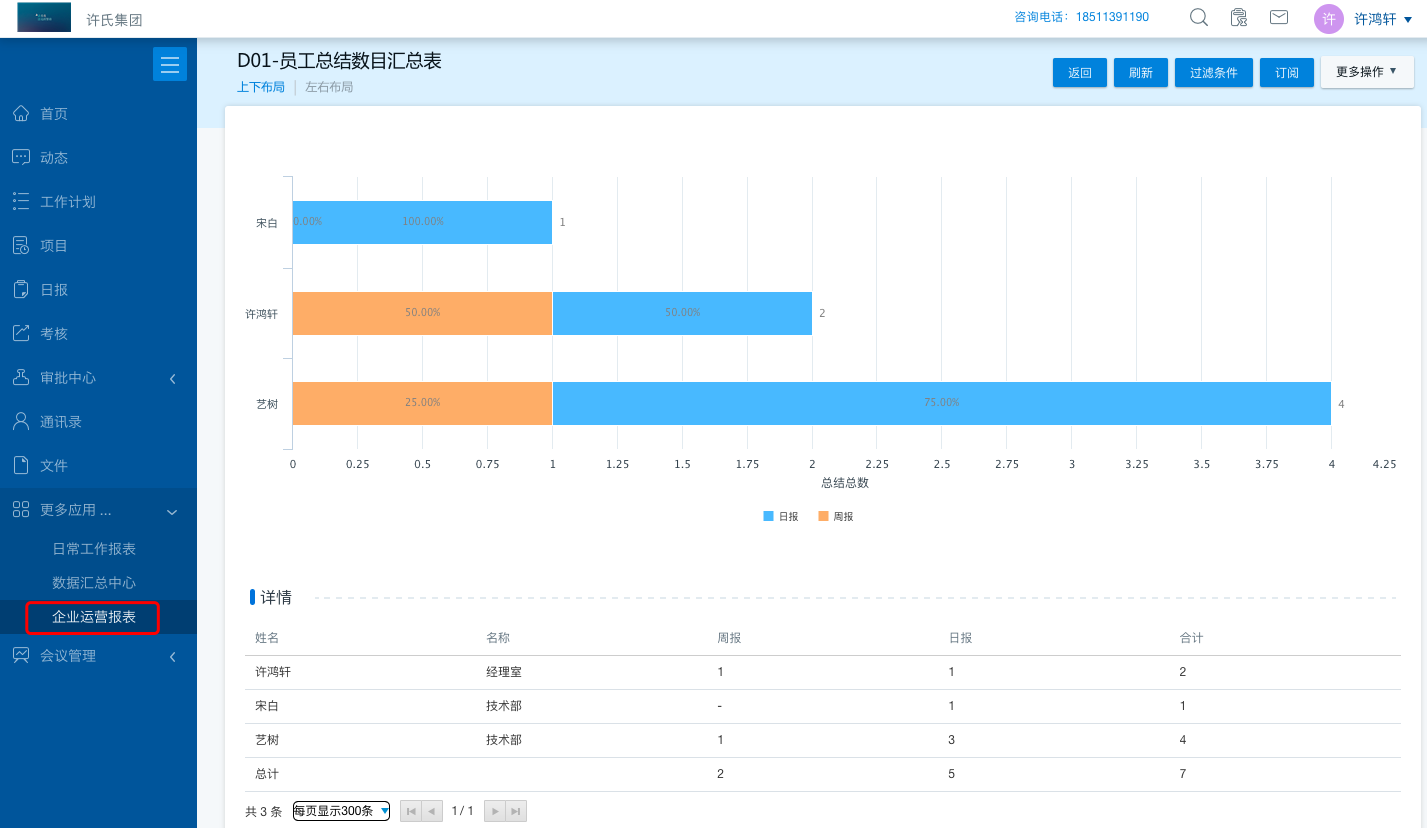Toggle the hamburger sidebar menu button
This screenshot has width=1427, height=828.
(x=170, y=64)
